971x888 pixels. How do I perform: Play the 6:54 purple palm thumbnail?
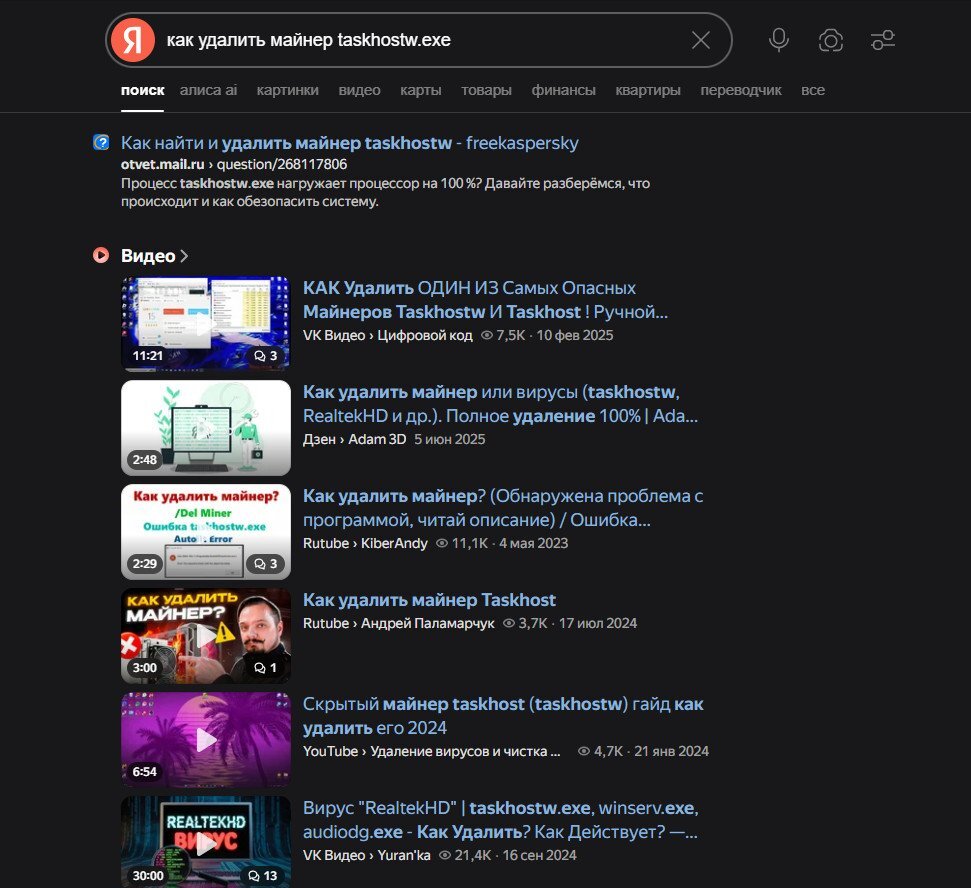[206, 740]
